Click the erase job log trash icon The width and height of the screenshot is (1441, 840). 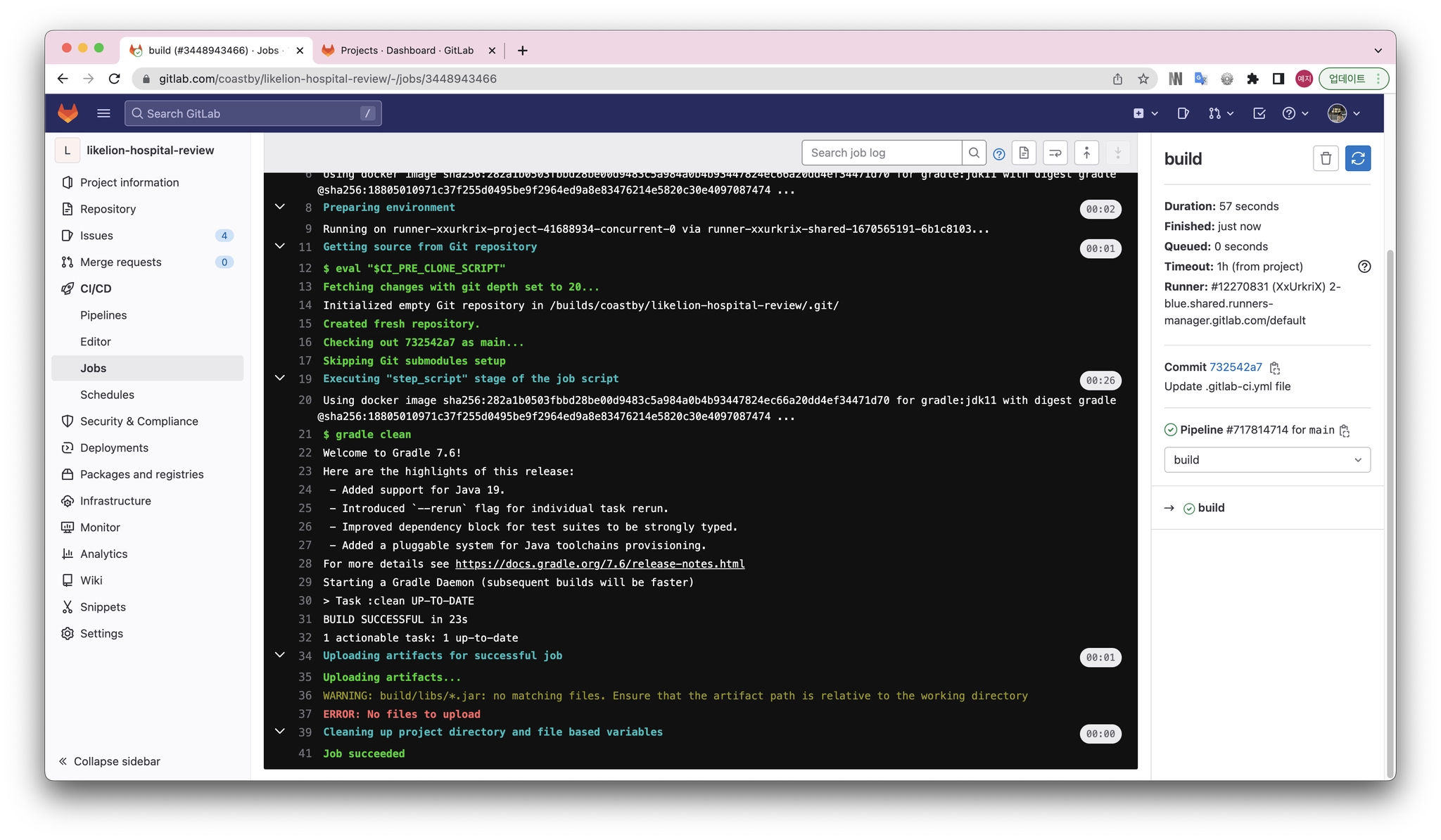(x=1325, y=158)
